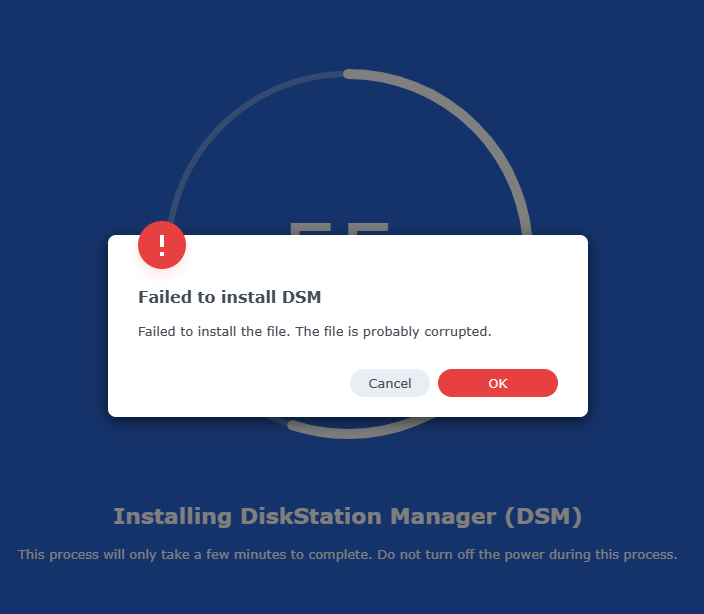704x614 pixels.
Task: Dismiss the dialog with Cancel
Action: click(x=390, y=383)
